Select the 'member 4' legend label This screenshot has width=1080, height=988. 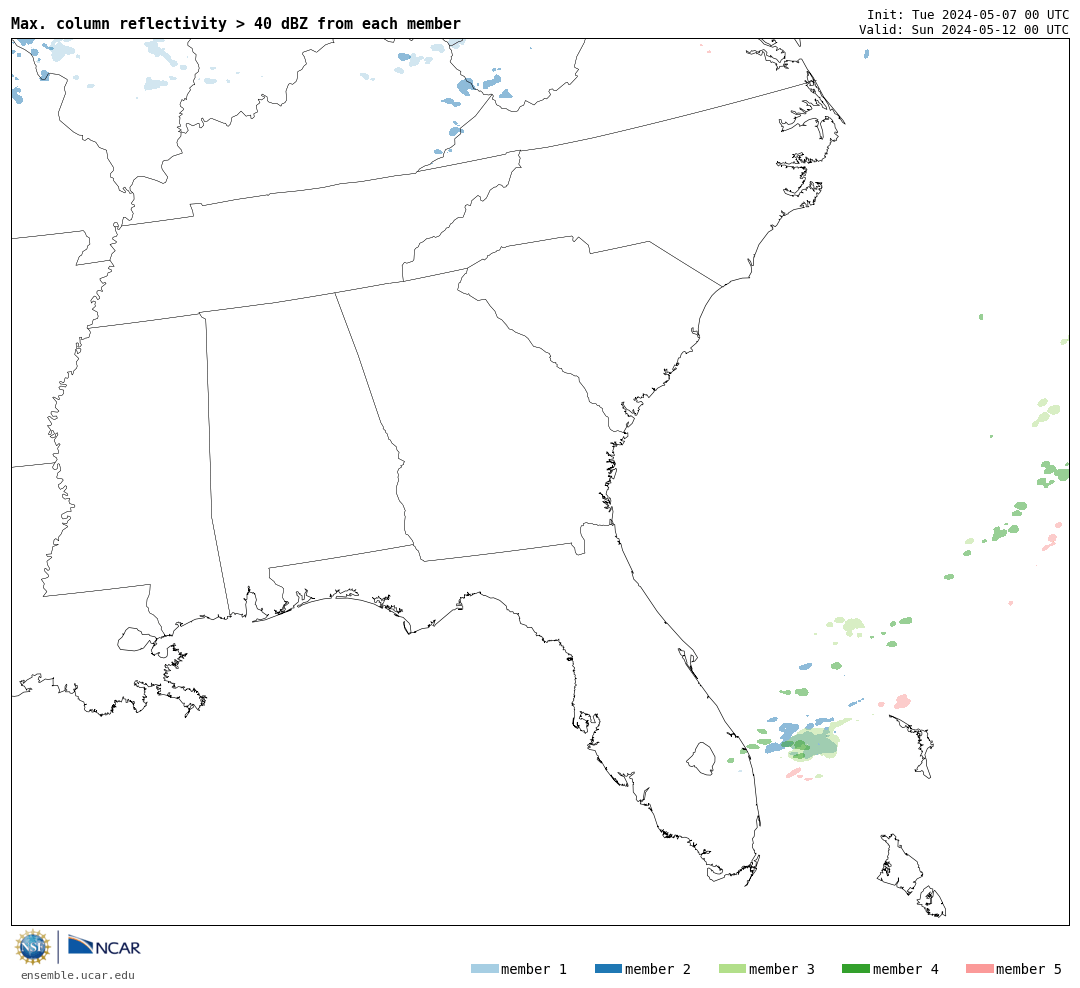tap(905, 969)
